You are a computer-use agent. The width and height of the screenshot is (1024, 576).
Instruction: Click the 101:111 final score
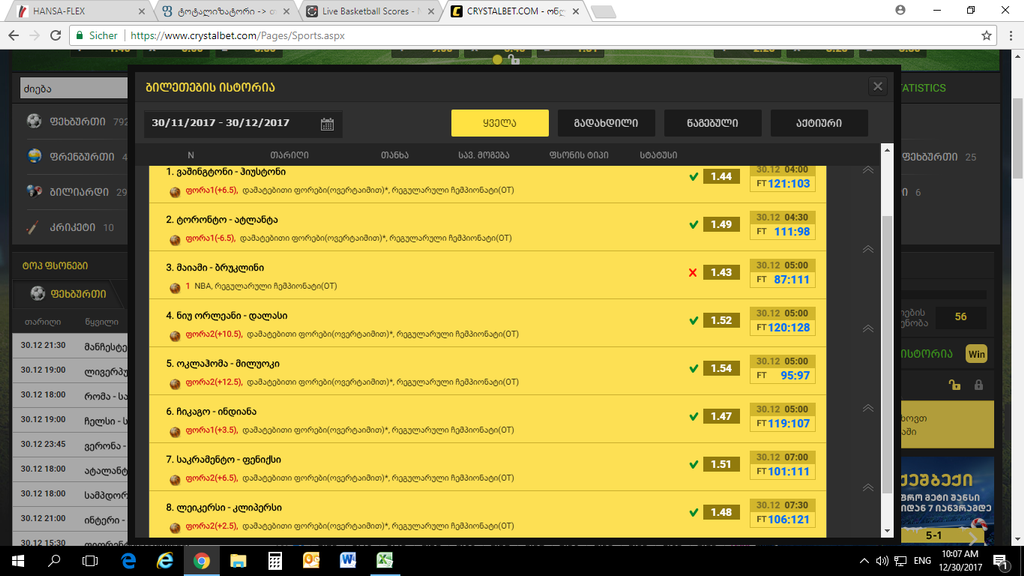click(789, 472)
